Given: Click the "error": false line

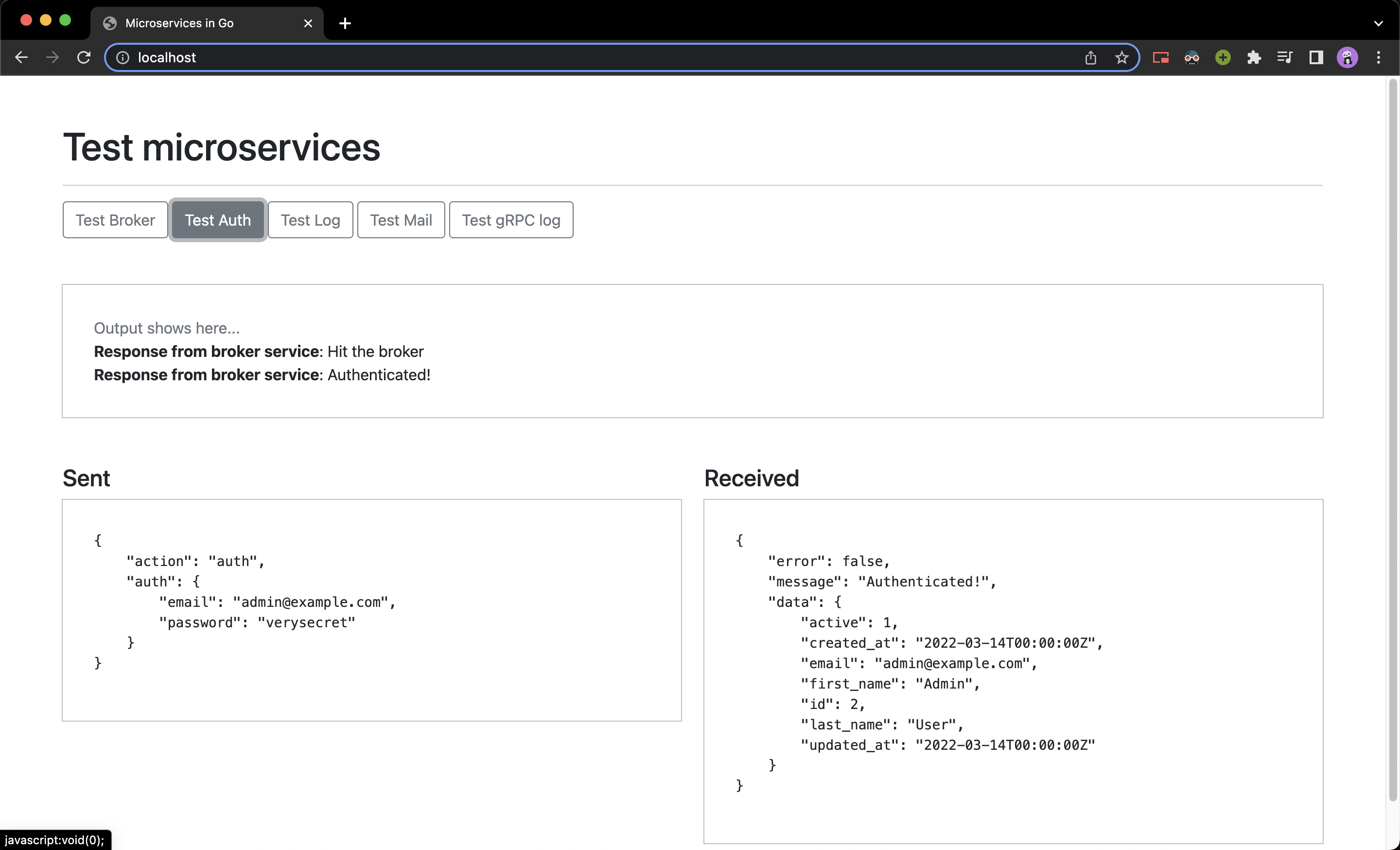Looking at the screenshot, I should [829, 561].
